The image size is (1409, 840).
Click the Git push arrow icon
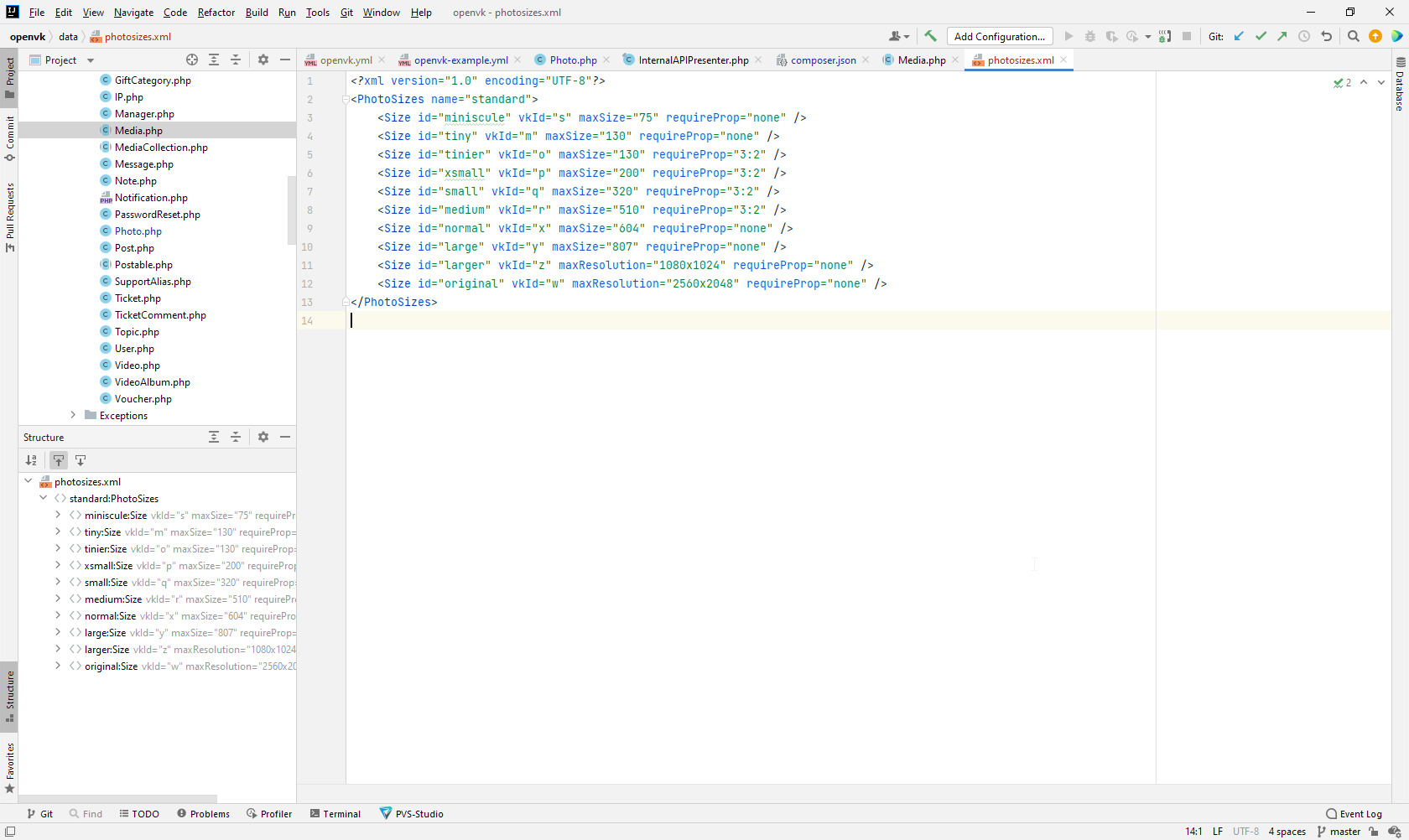coord(1282,36)
